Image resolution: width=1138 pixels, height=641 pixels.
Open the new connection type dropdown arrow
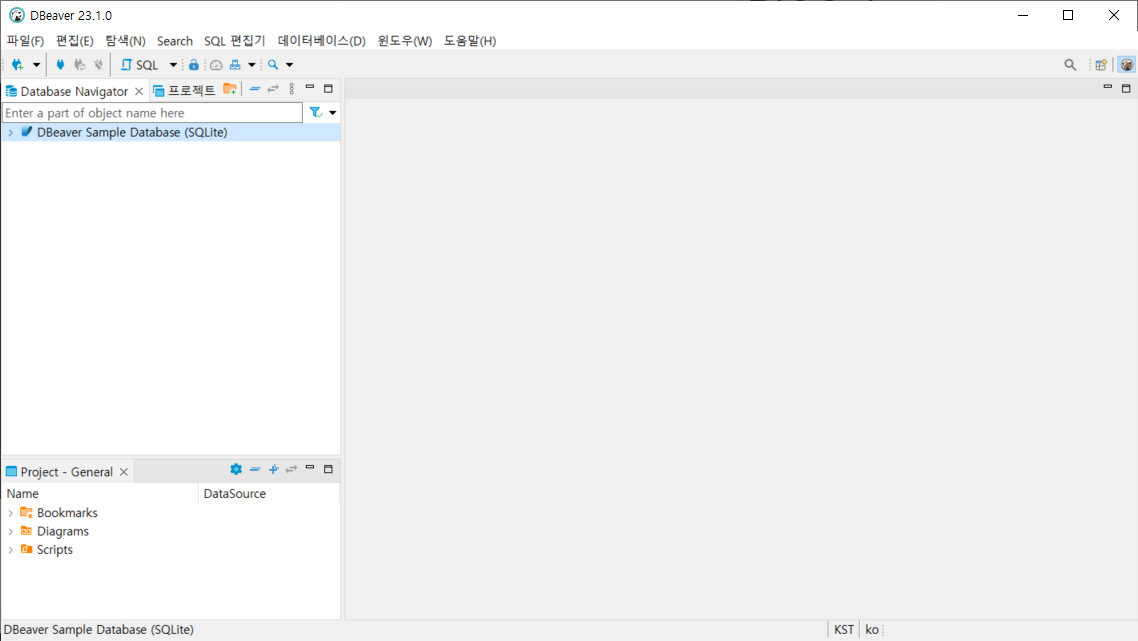[36, 65]
